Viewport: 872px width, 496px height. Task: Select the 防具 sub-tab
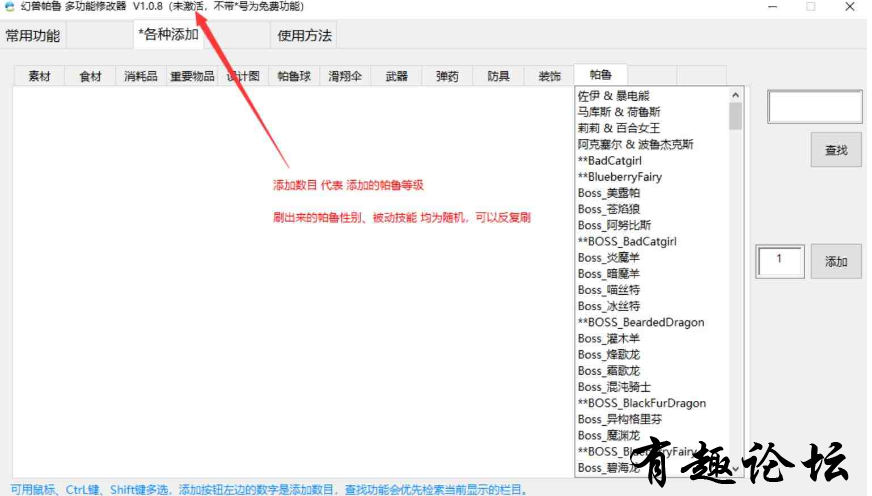(498, 76)
